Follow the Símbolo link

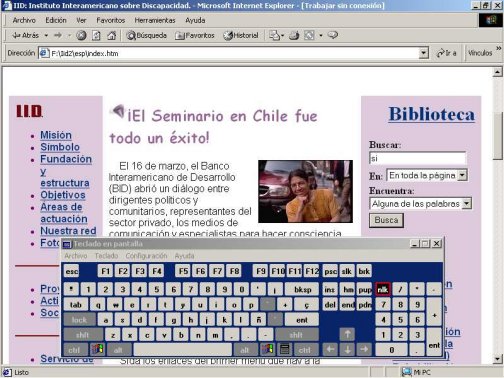60,147
